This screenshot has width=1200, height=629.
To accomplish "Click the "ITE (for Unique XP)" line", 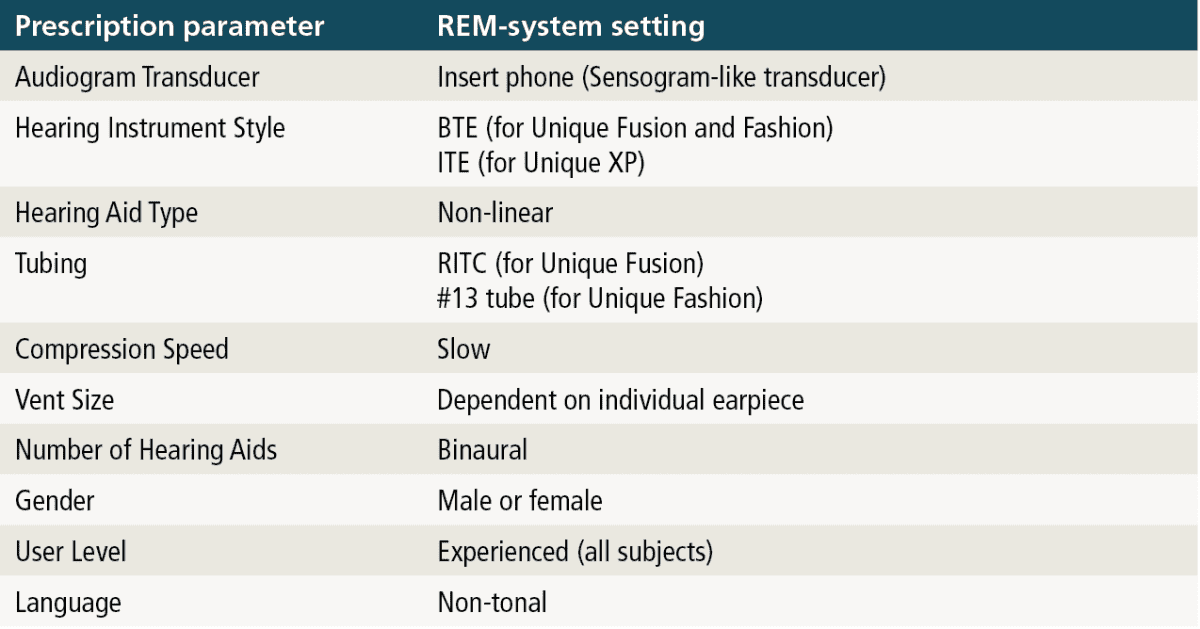I will coord(541,162).
